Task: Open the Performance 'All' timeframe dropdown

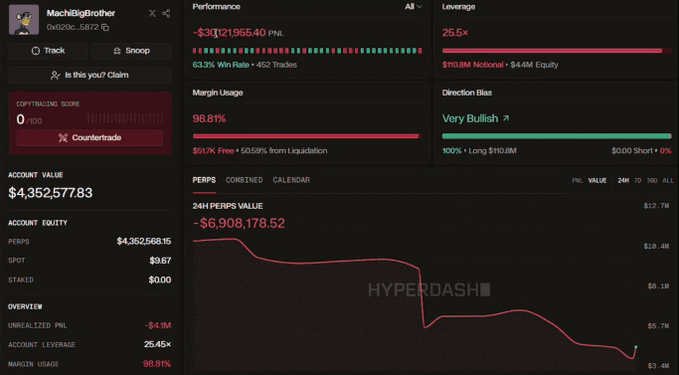Action: (x=414, y=6)
